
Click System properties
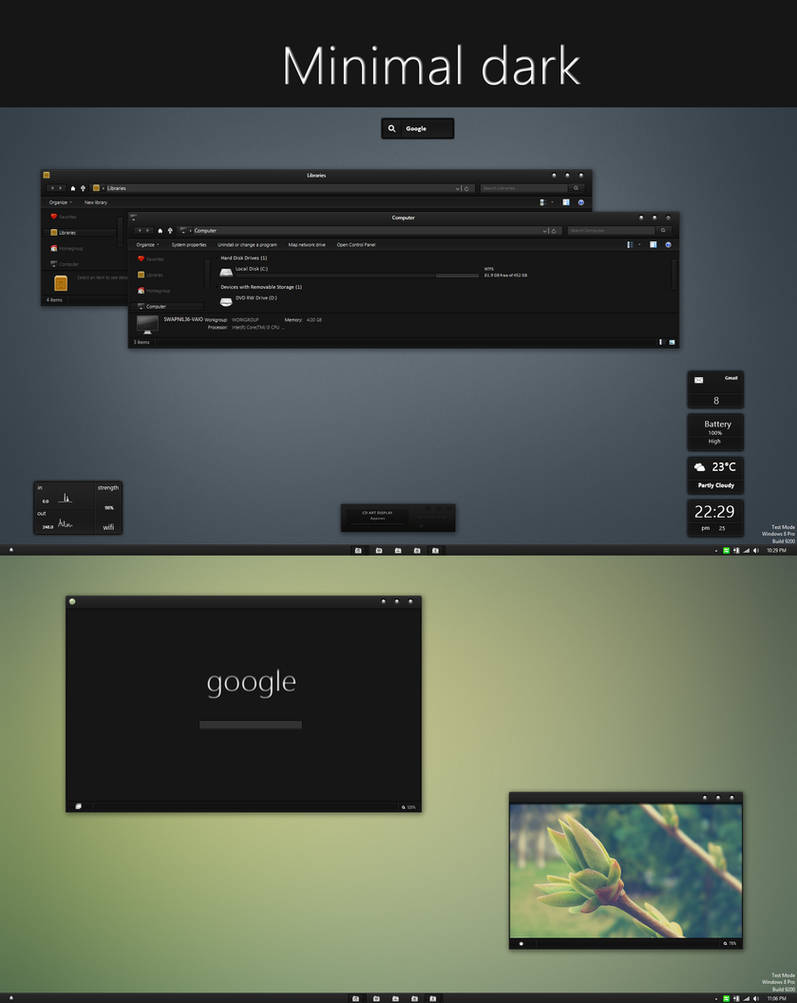(189, 244)
